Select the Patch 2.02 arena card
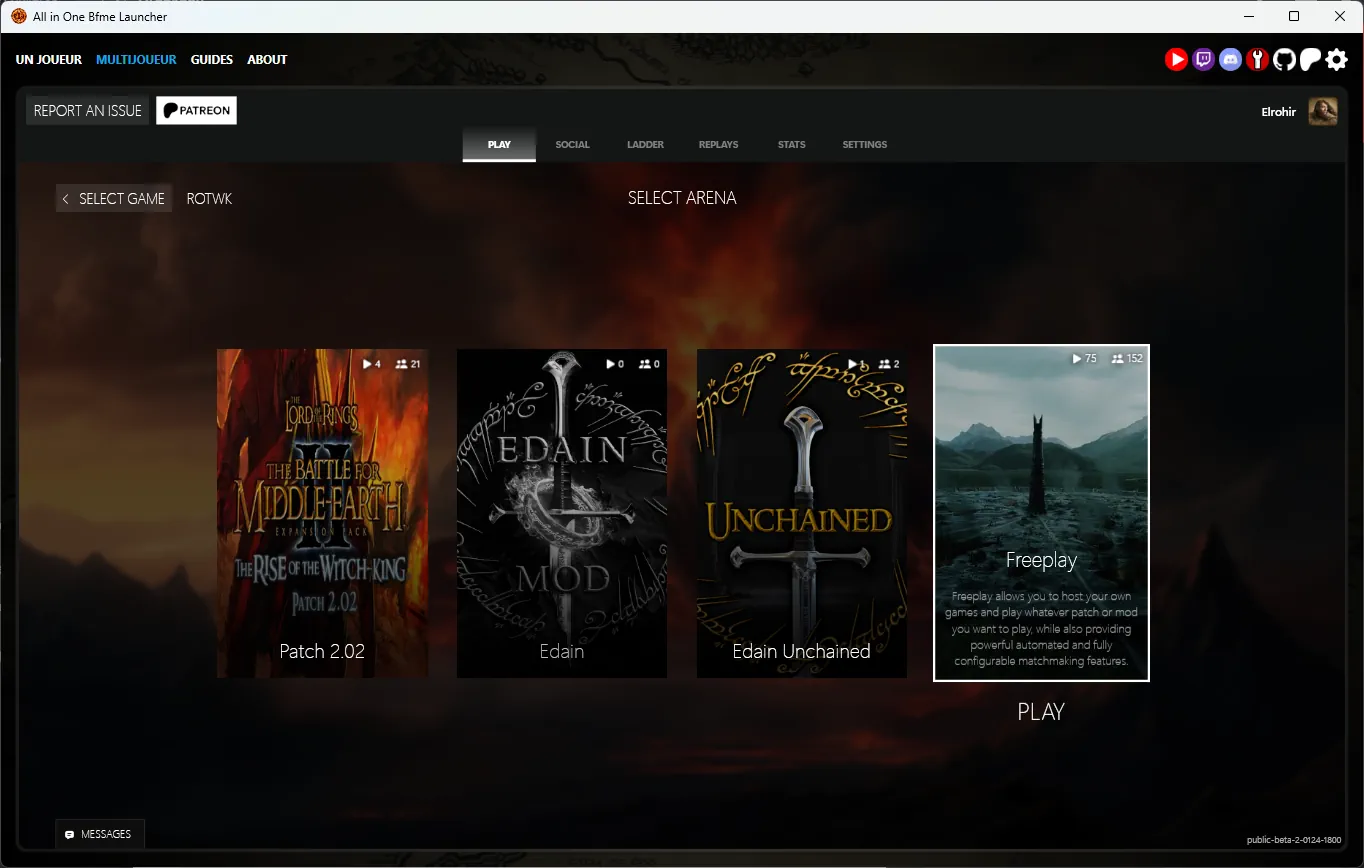This screenshot has width=1364, height=868. pos(322,513)
